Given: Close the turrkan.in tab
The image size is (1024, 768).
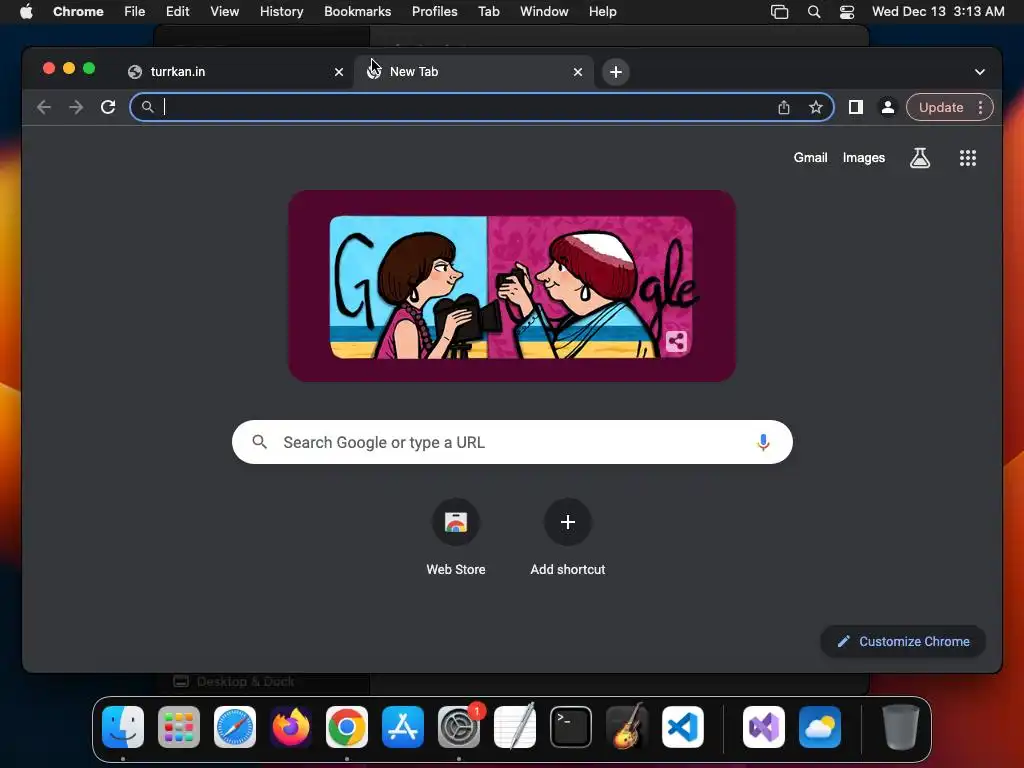Looking at the screenshot, I should click(338, 72).
